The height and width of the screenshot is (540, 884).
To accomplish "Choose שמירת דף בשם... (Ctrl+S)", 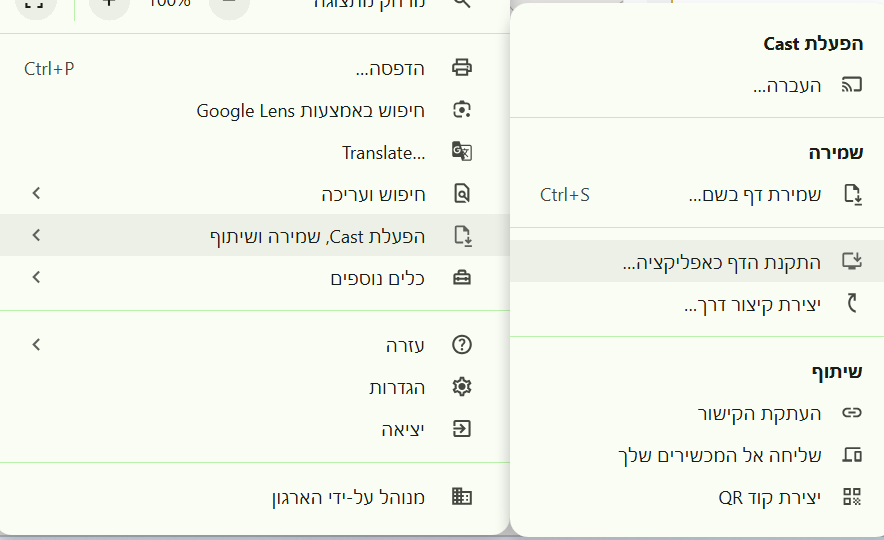I will pos(697,194).
